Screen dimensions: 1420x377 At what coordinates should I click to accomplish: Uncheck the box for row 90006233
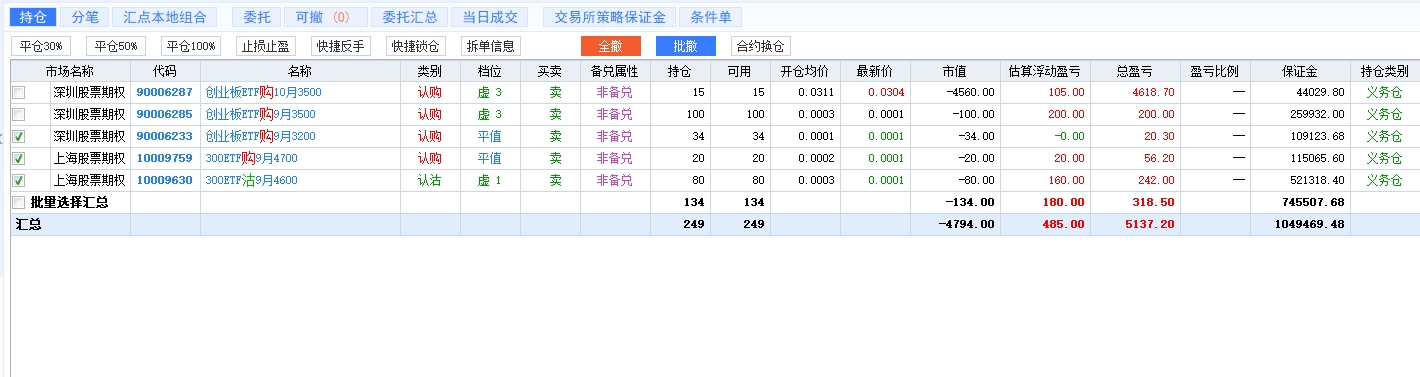click(19, 136)
